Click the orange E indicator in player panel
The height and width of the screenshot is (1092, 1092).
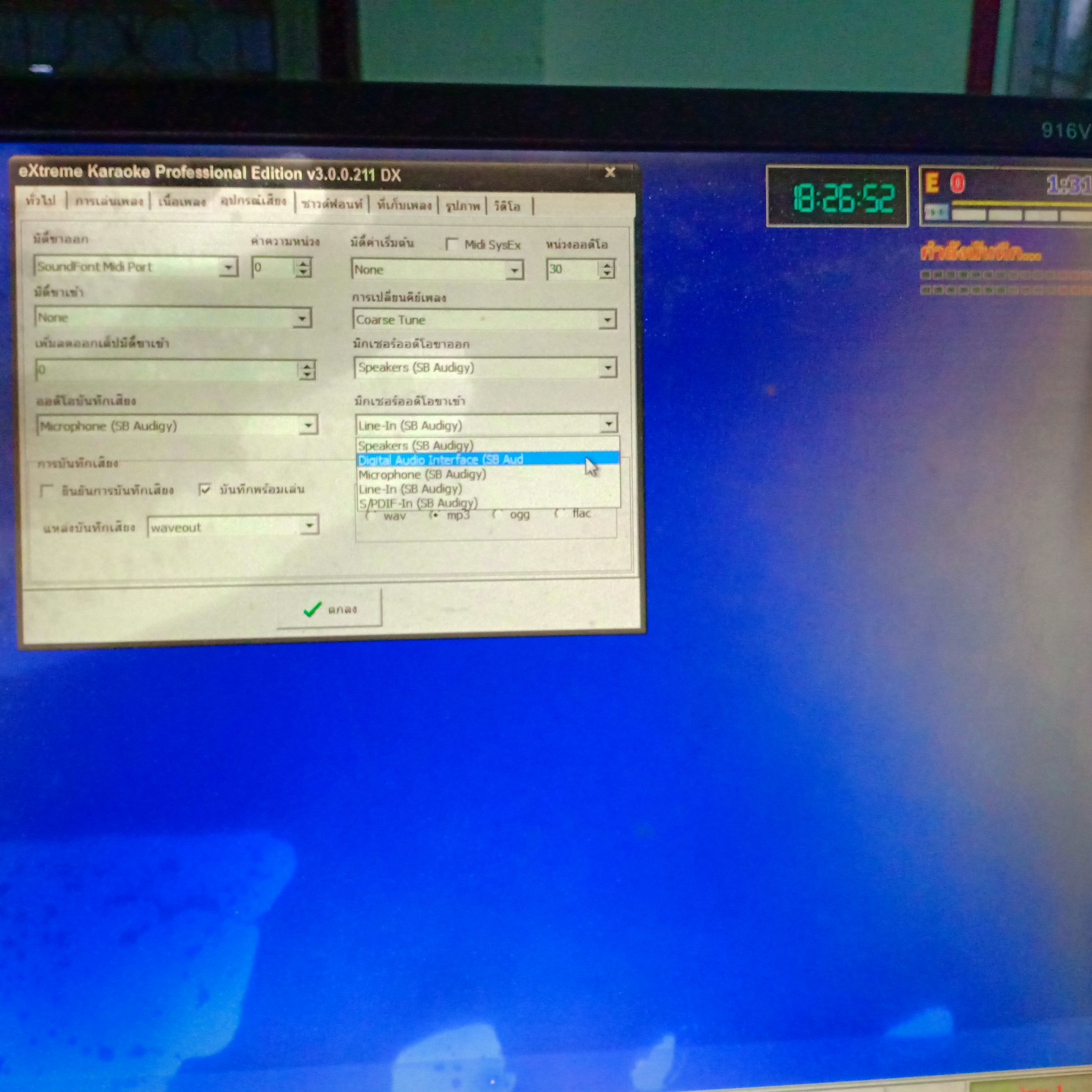pyautogui.click(x=932, y=183)
